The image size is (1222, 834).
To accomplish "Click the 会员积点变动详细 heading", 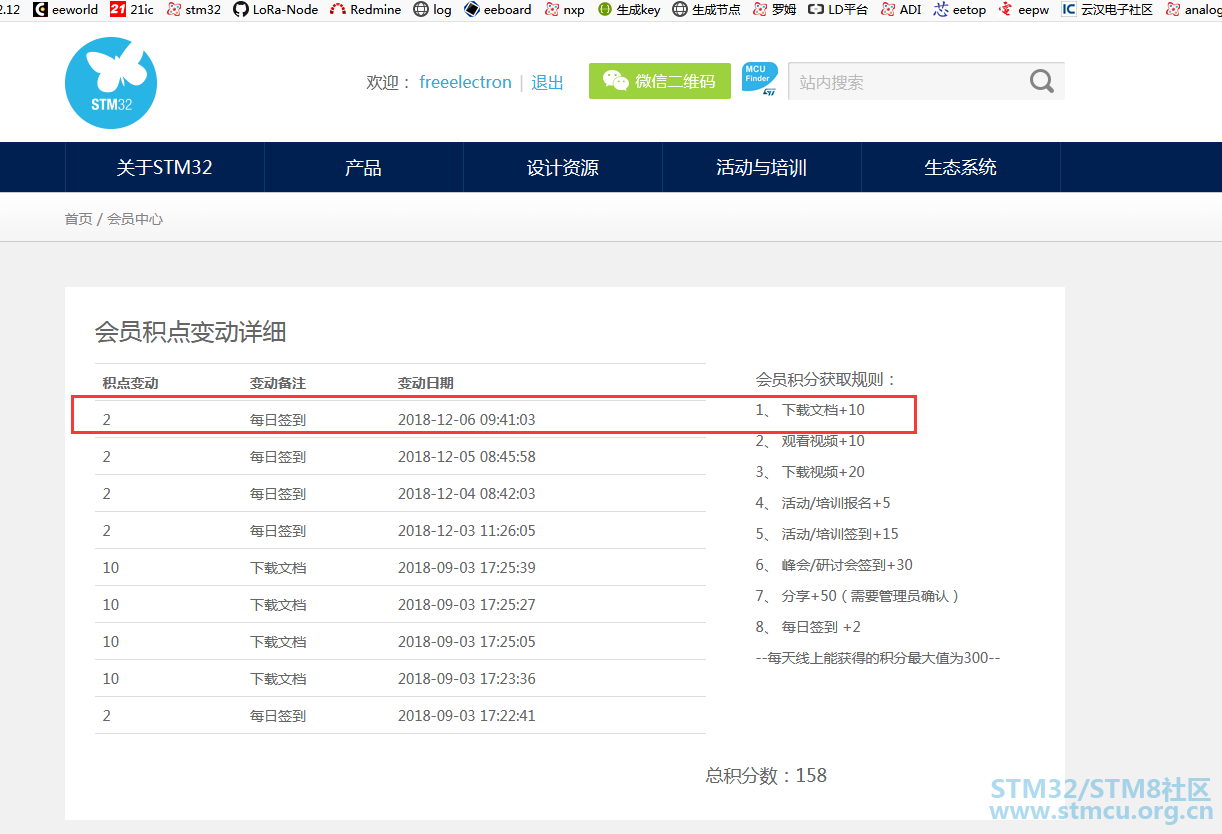I will (x=191, y=332).
